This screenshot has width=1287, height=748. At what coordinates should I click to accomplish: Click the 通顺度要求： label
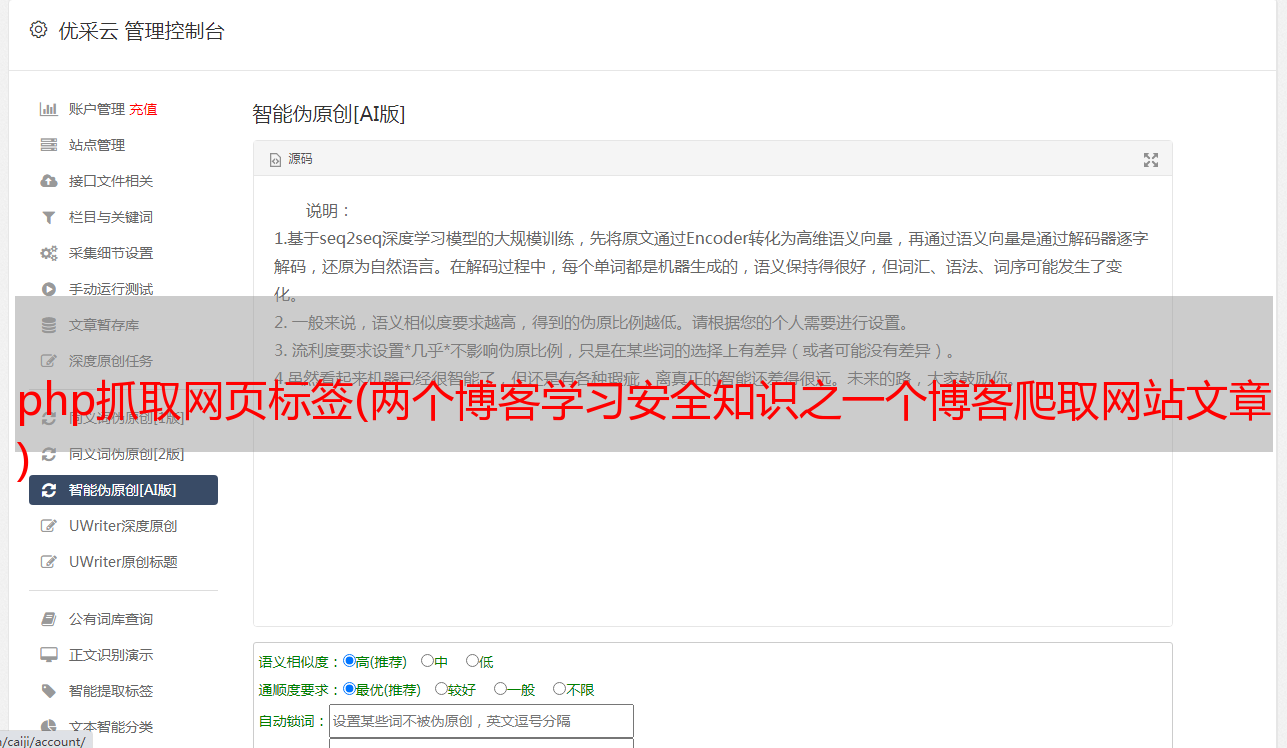click(300, 690)
